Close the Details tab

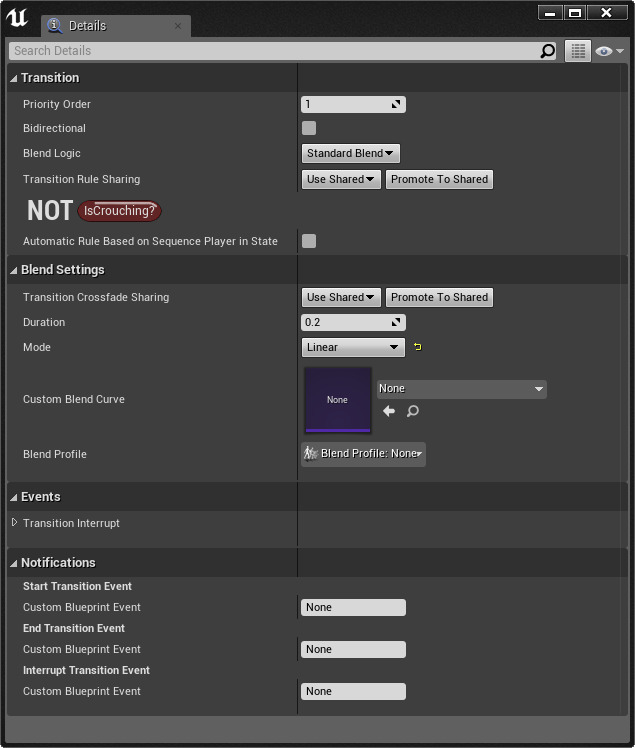tap(178, 26)
